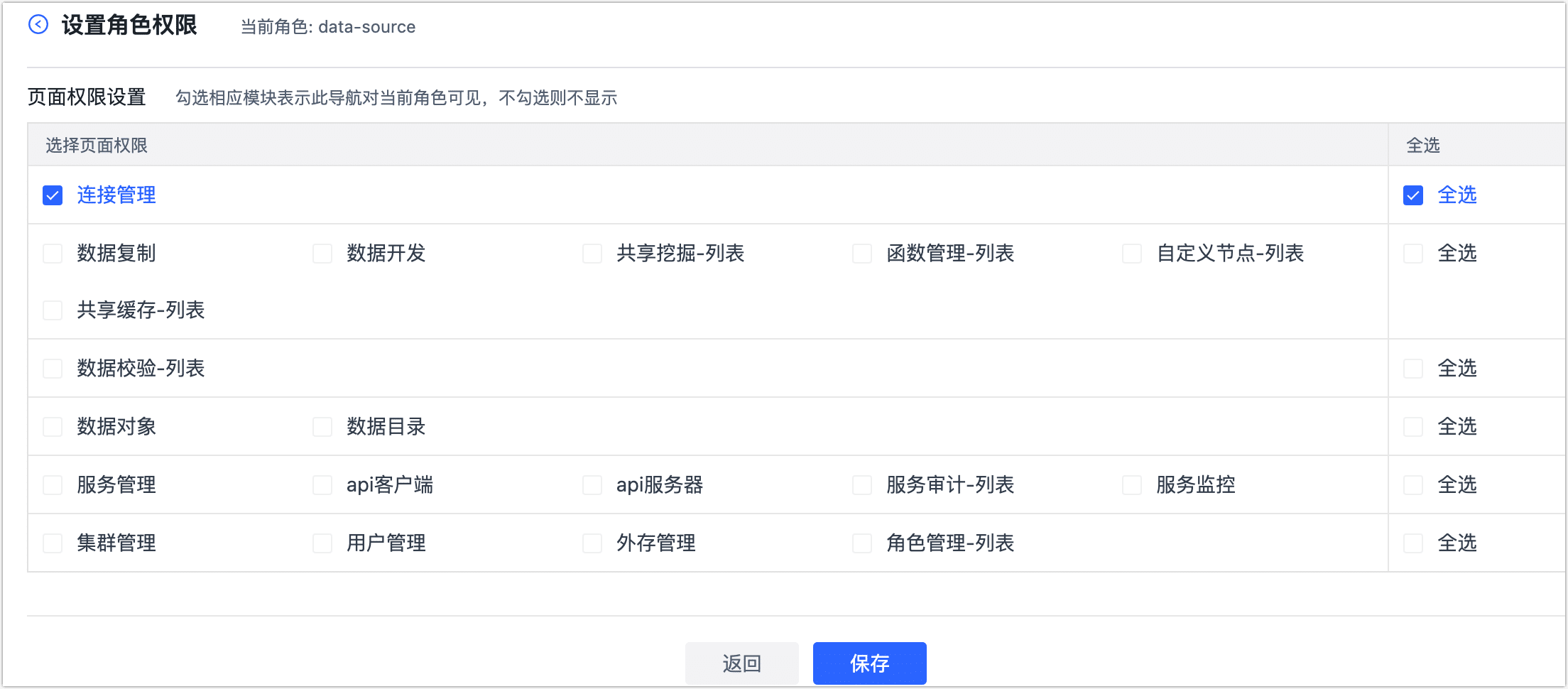Check the 集群管理 box

pos(52,543)
